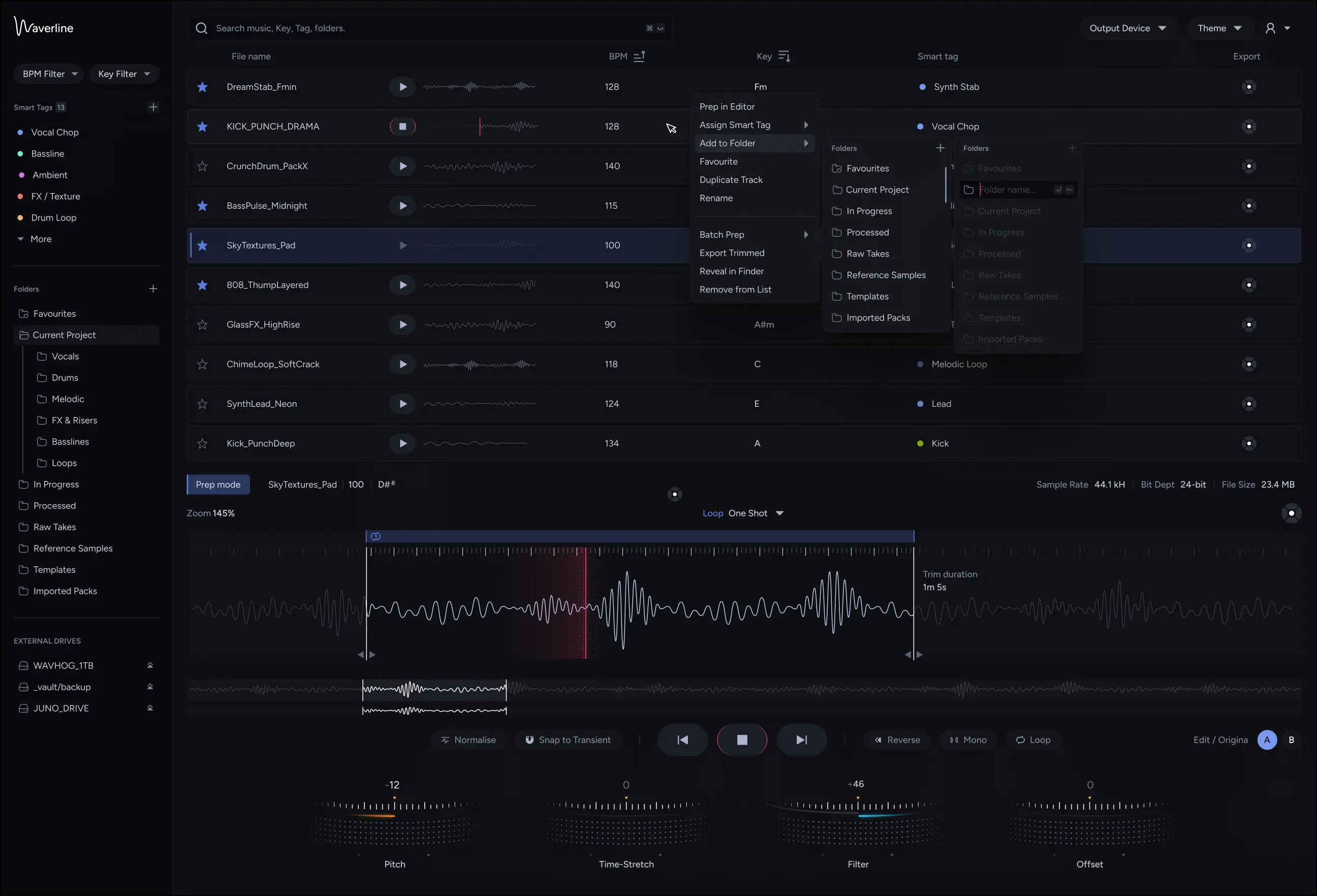
Task: Sort tracks by BPM
Action: pyautogui.click(x=639, y=56)
